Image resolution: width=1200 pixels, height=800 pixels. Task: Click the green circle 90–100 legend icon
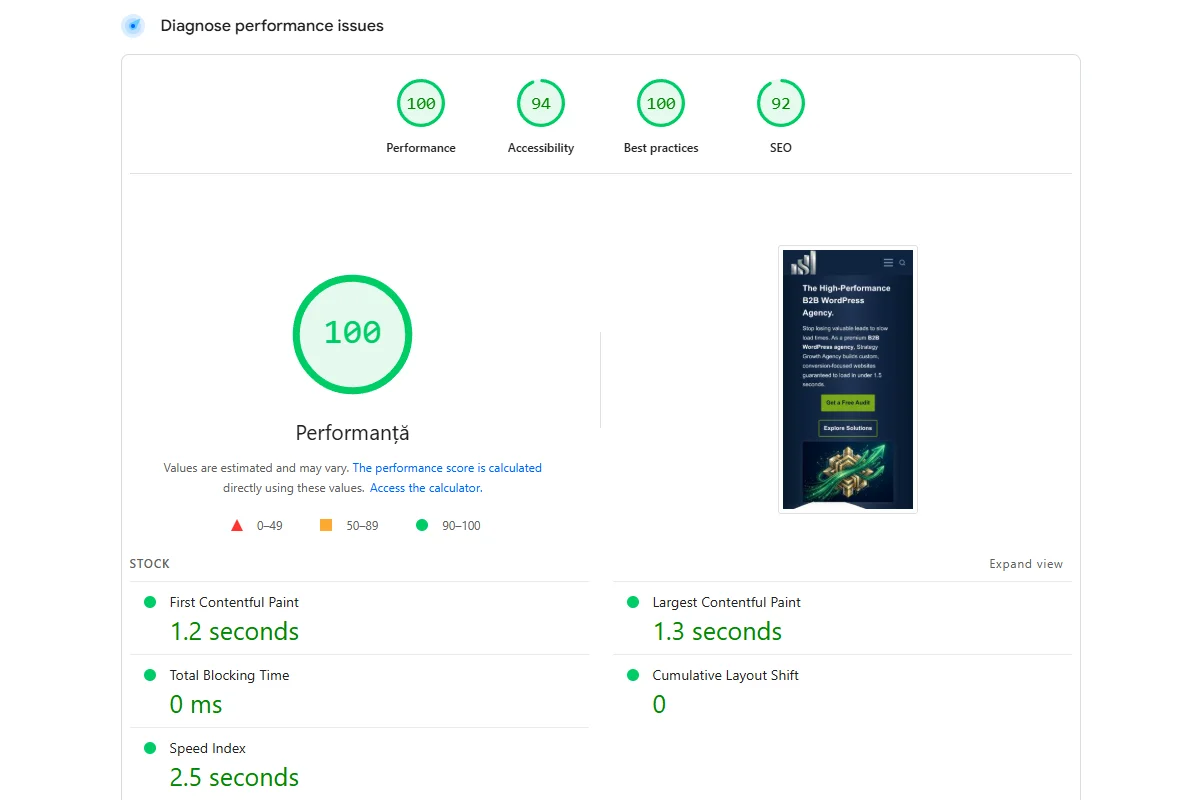pos(422,525)
